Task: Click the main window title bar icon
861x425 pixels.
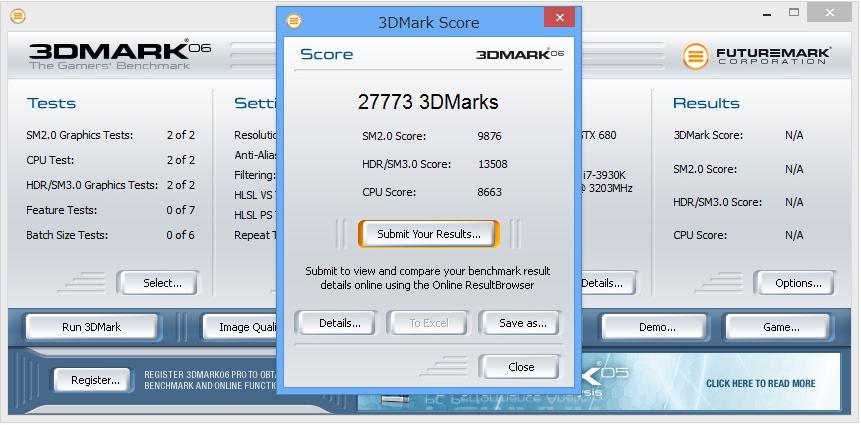Action: (x=18, y=16)
